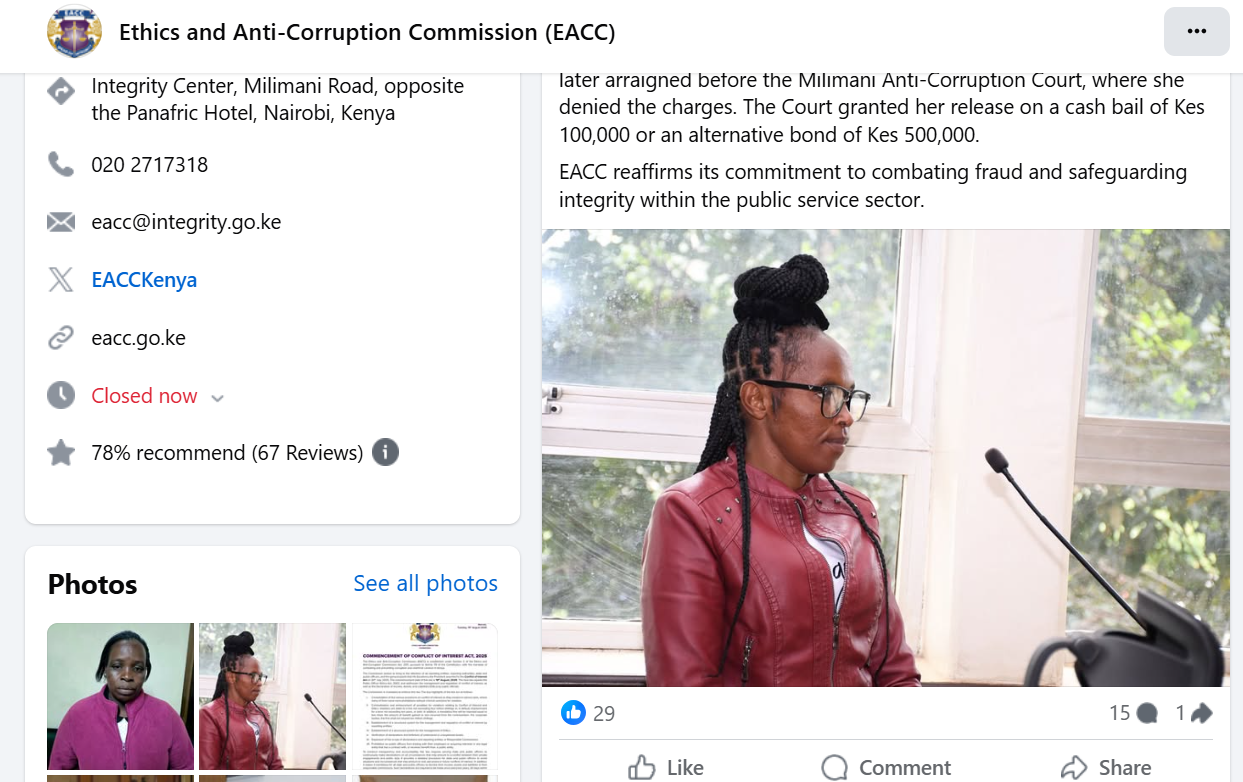Open the woman in purple jacket thumbnail

(120, 696)
